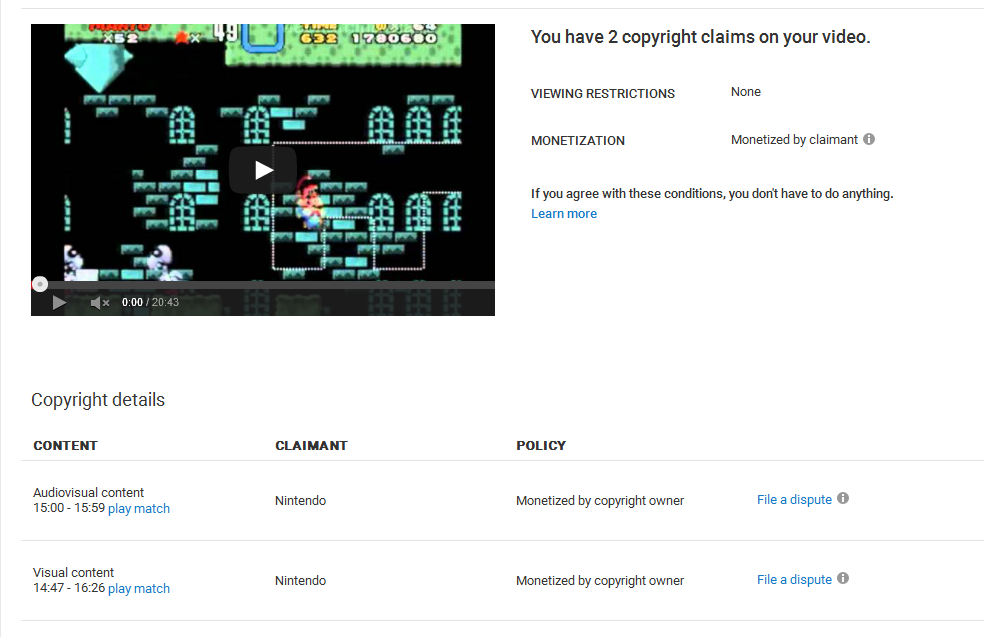Viewport: 1004px width, 637px height.
Task: Select Nintendo in the Audiovisual content row
Action: point(300,501)
